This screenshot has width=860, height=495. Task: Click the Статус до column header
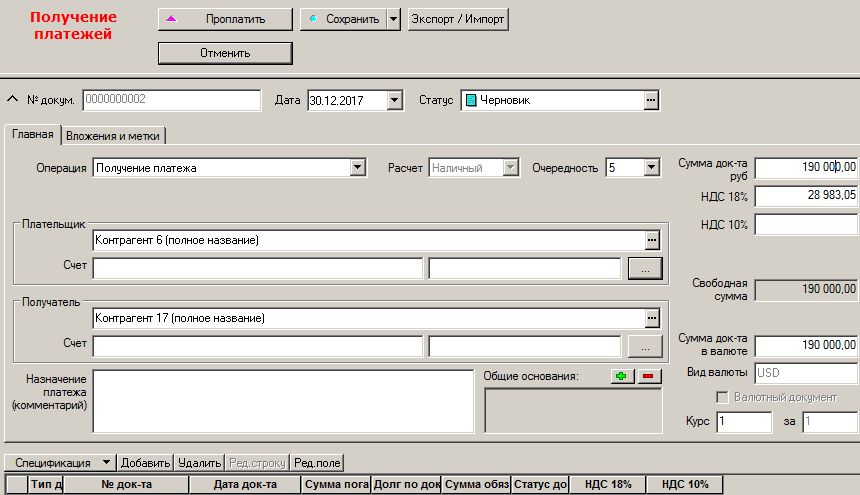[540, 485]
